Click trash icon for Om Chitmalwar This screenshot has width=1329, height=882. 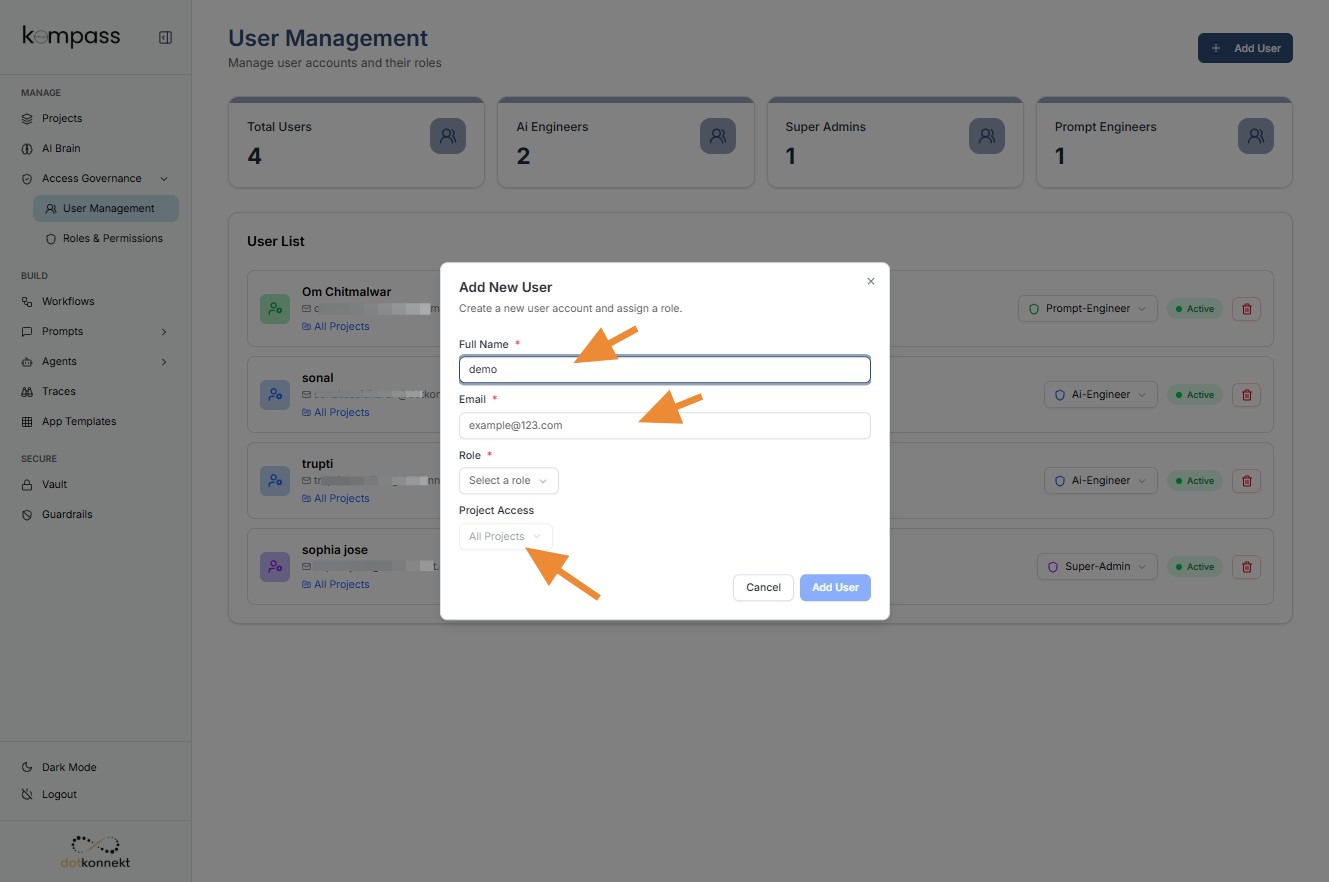pos(1246,309)
